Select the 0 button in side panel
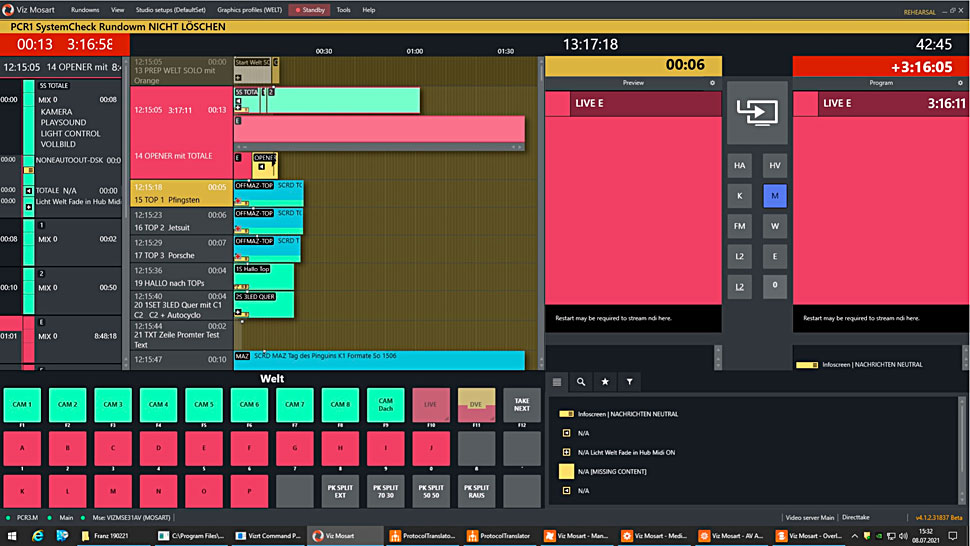Screen dimensions: 970x546 pyautogui.click(x=775, y=286)
